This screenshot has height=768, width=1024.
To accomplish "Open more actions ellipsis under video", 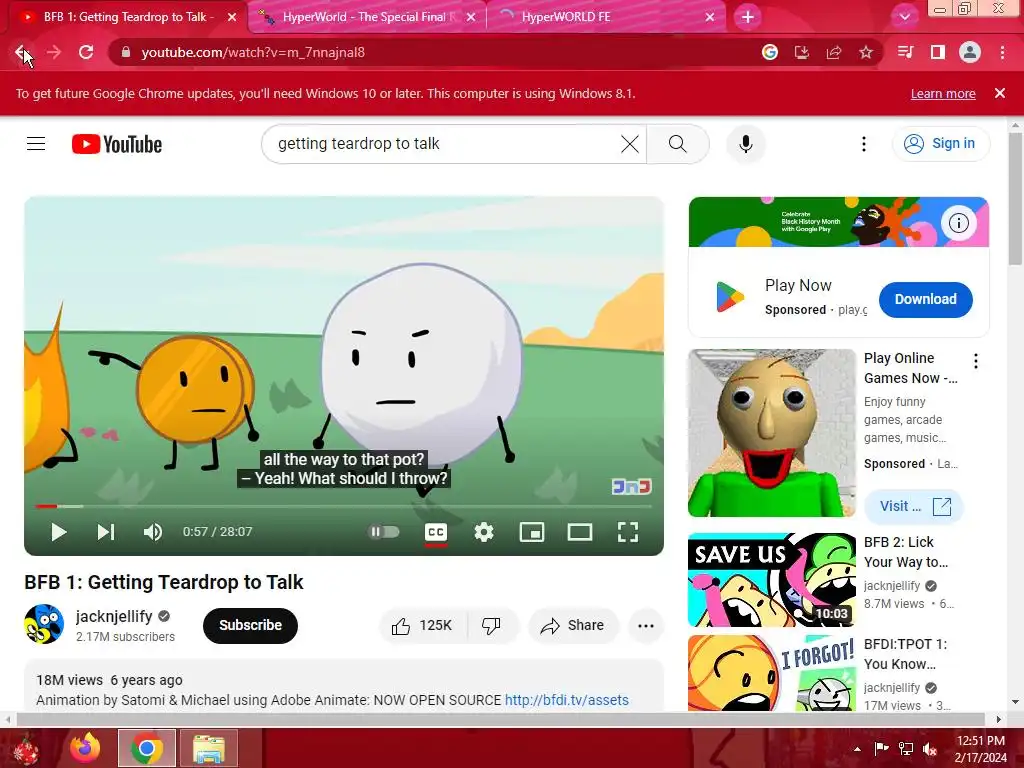I will (x=646, y=626).
